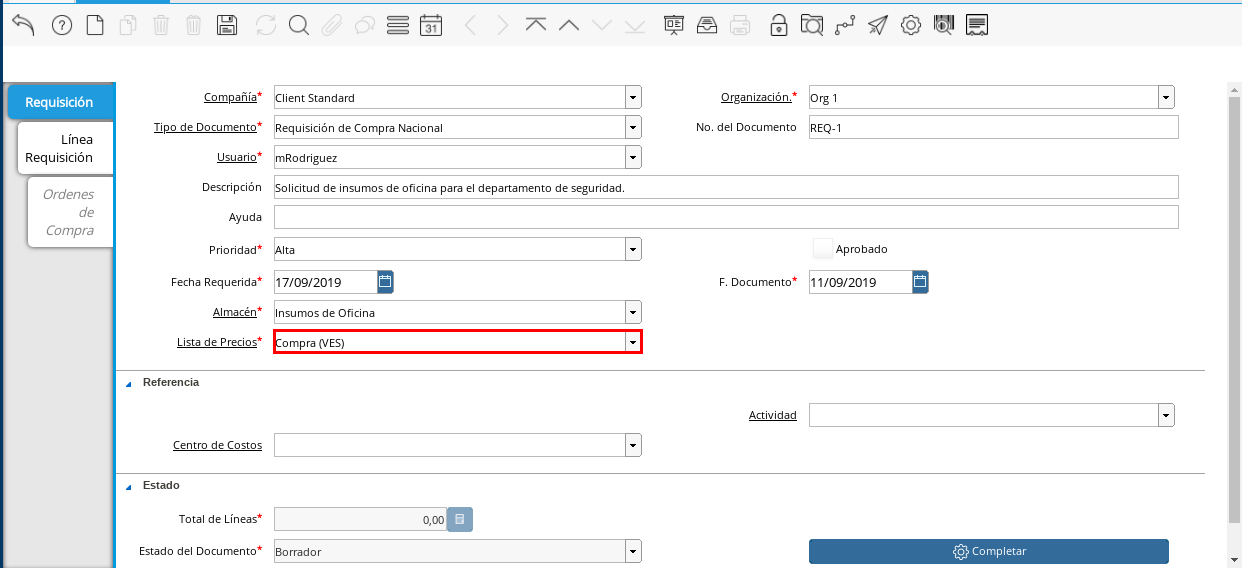Click the Completar button
Screen dimensions: 1242x568
(988, 551)
